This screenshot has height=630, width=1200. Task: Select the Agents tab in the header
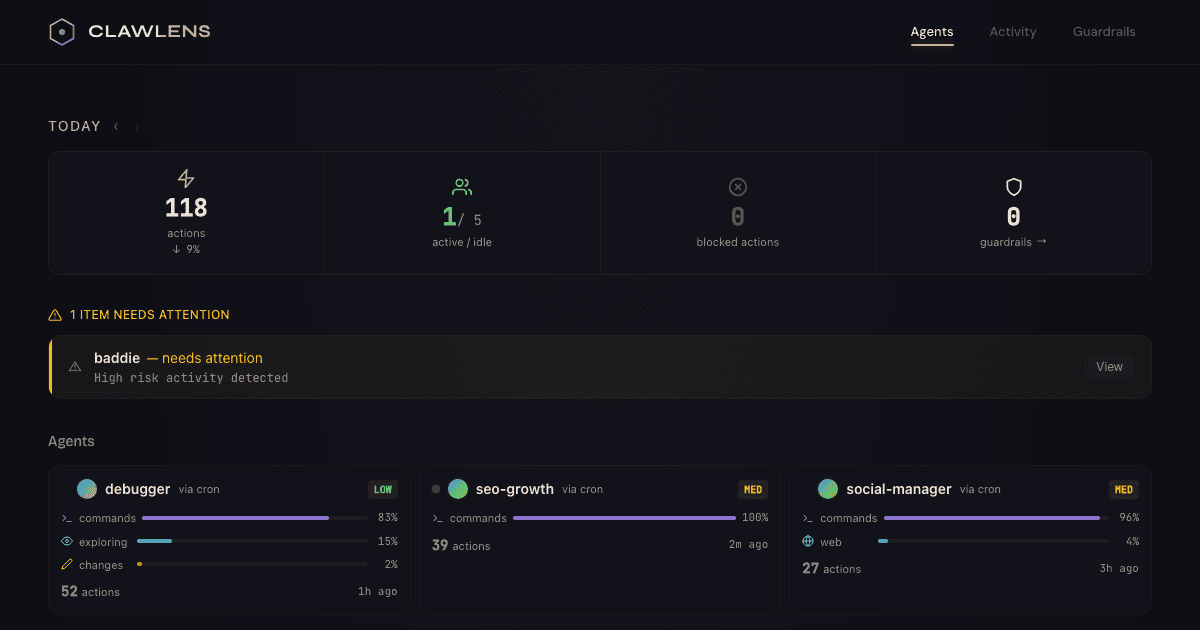click(x=931, y=31)
